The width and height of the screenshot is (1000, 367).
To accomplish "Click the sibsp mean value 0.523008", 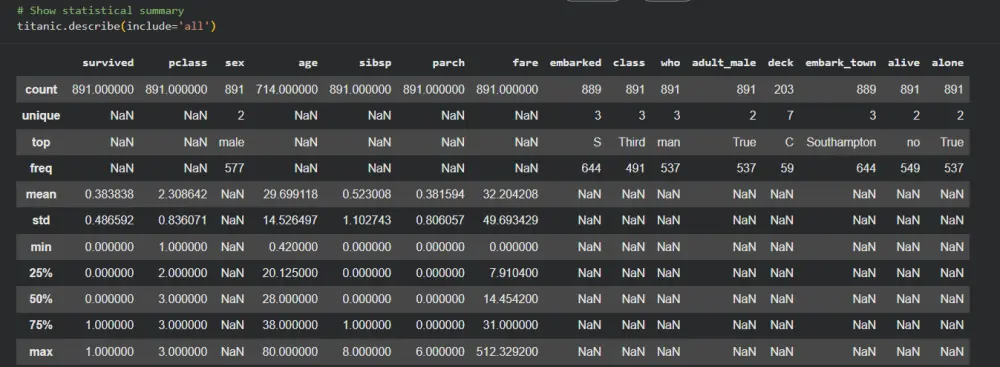I will (367, 195).
